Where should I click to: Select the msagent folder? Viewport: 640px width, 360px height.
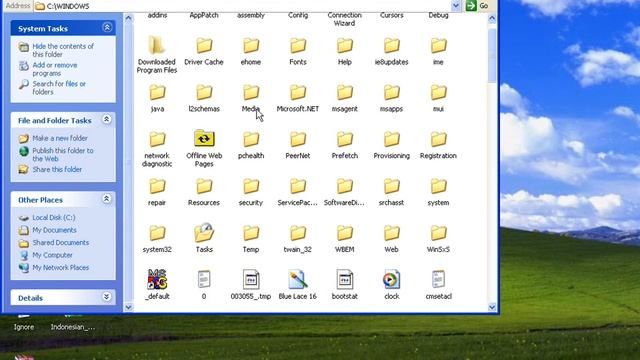pyautogui.click(x=344, y=98)
